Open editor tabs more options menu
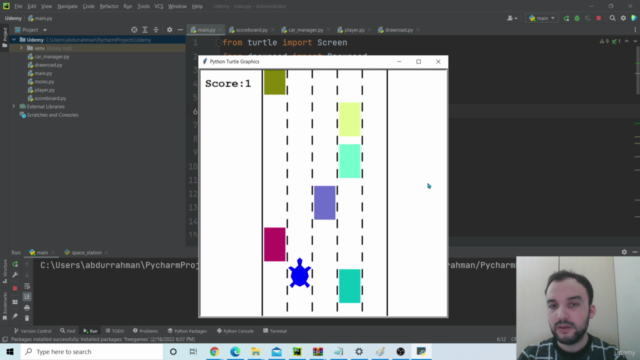Screen dimensions: 640x360 (x=635, y=30)
